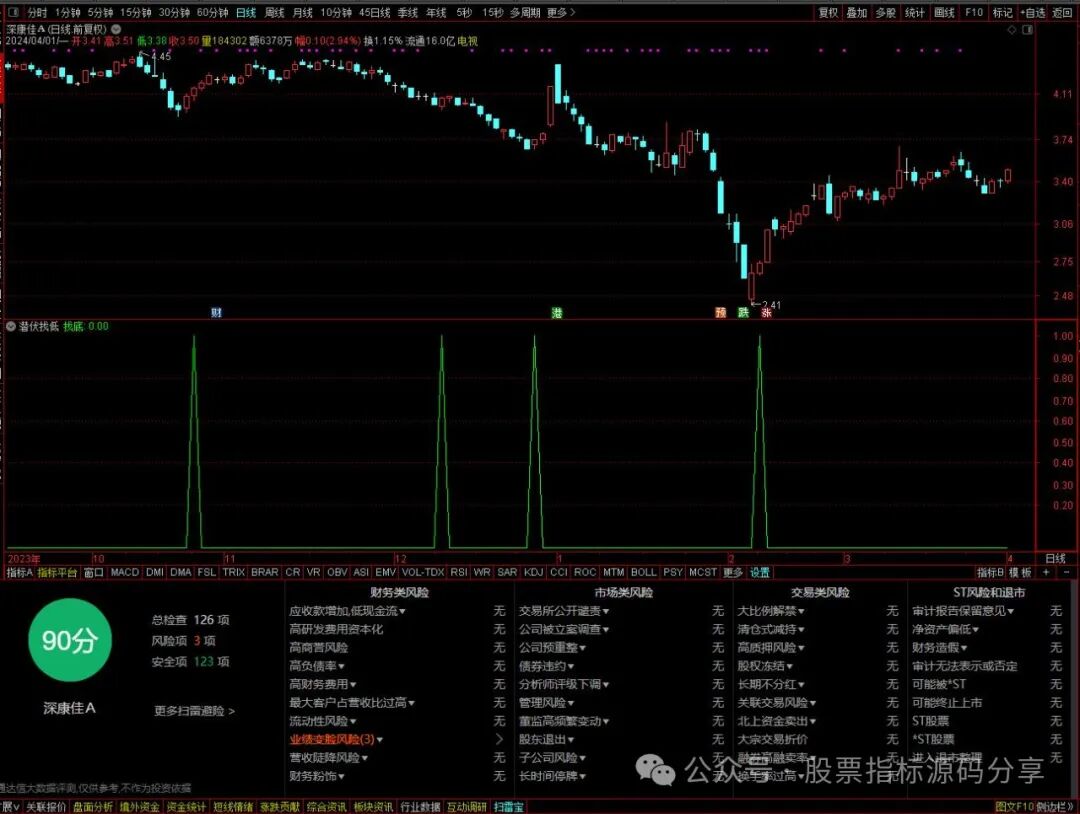Select the BOLL indicator

tap(643, 572)
